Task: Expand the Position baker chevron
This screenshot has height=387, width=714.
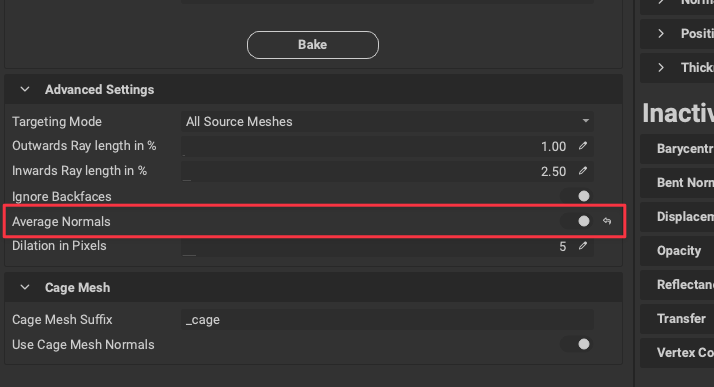Action: tap(661, 34)
